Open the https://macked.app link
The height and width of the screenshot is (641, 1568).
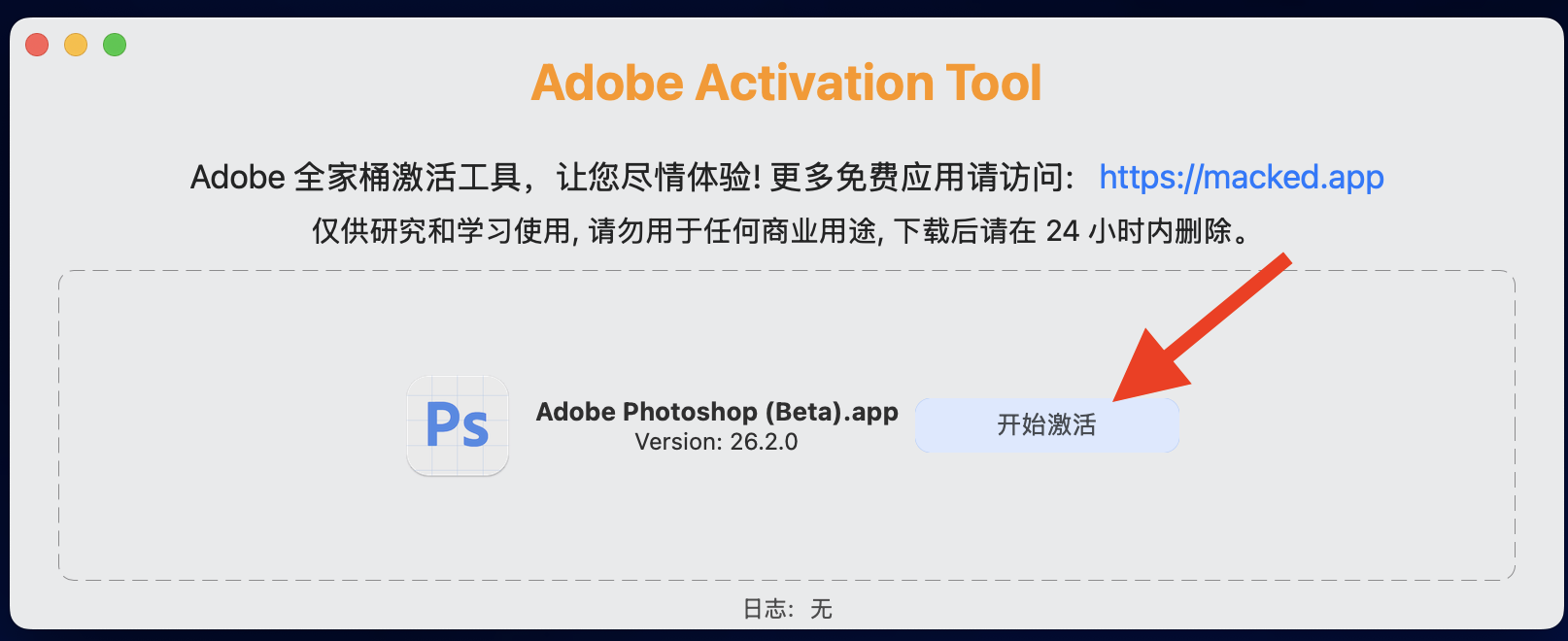point(1241,177)
